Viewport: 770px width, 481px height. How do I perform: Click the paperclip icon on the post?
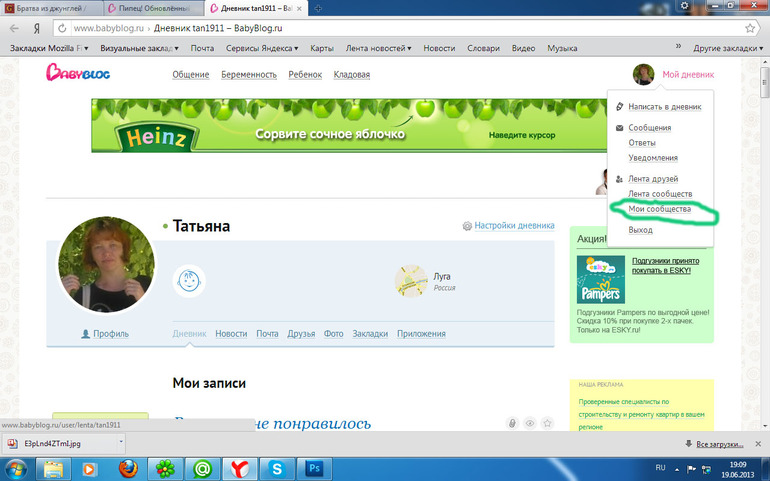pos(511,423)
